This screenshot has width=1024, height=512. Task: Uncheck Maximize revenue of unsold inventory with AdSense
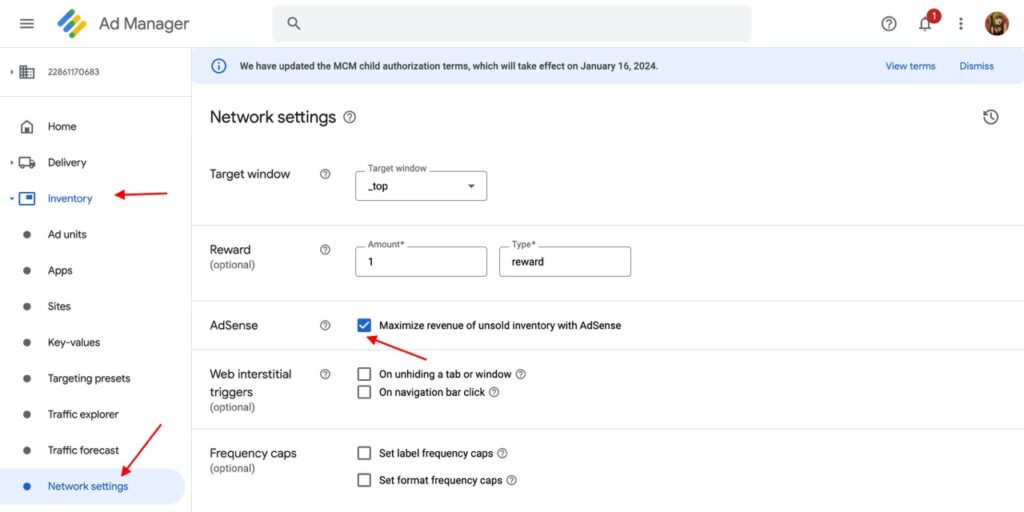(x=364, y=325)
